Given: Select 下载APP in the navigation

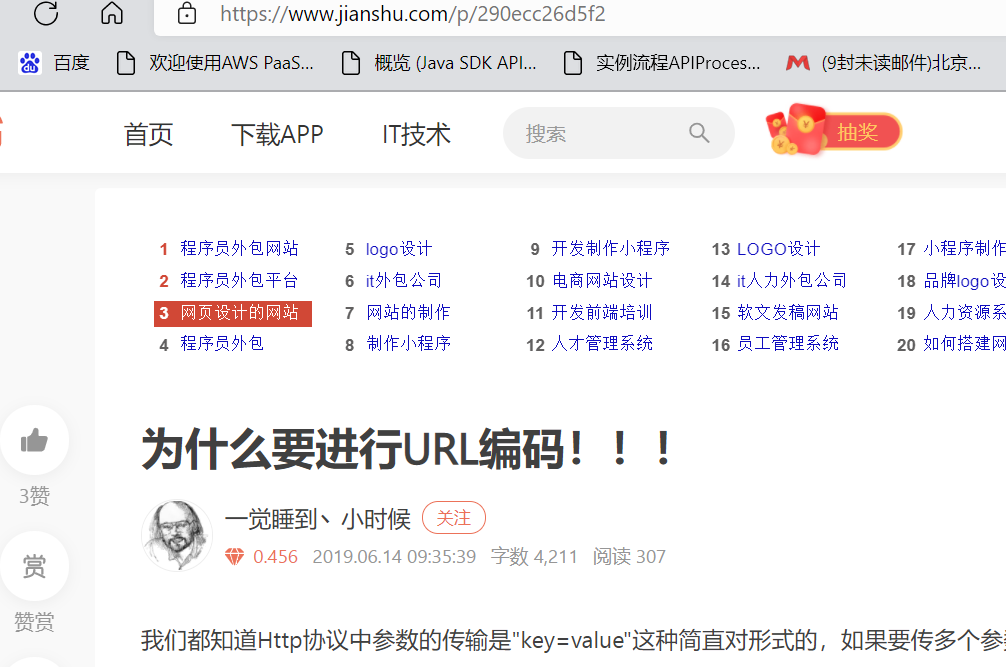Looking at the screenshot, I should (x=277, y=133).
